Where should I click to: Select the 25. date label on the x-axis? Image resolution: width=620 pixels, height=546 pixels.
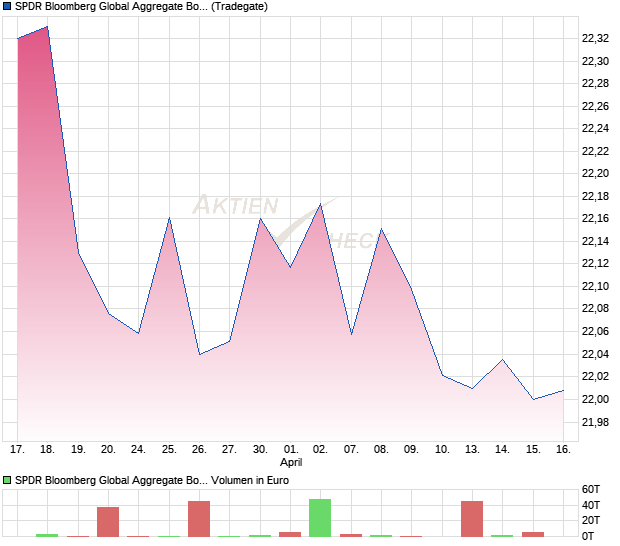(169, 450)
